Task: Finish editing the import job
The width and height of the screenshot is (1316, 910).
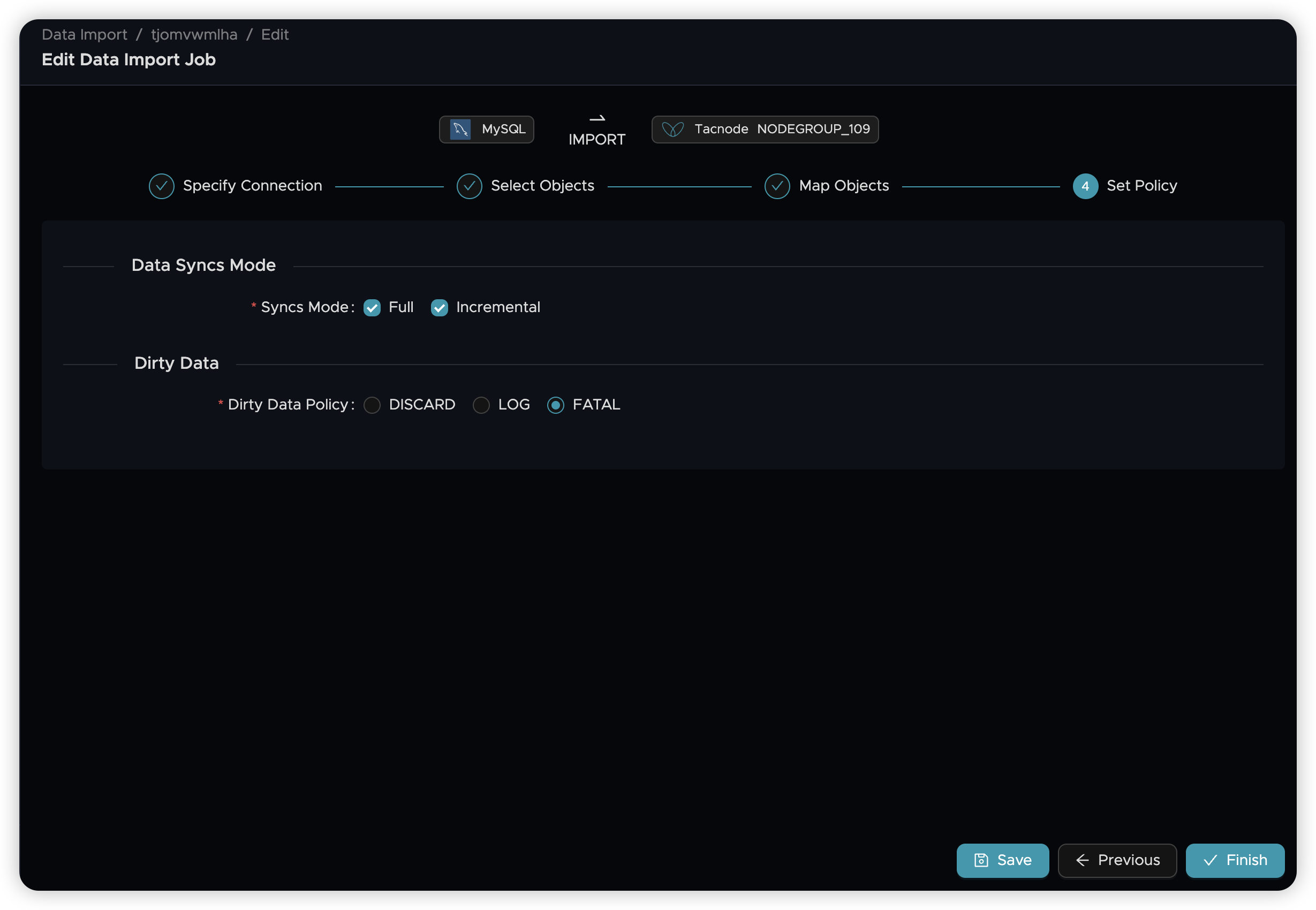Action: click(1235, 860)
